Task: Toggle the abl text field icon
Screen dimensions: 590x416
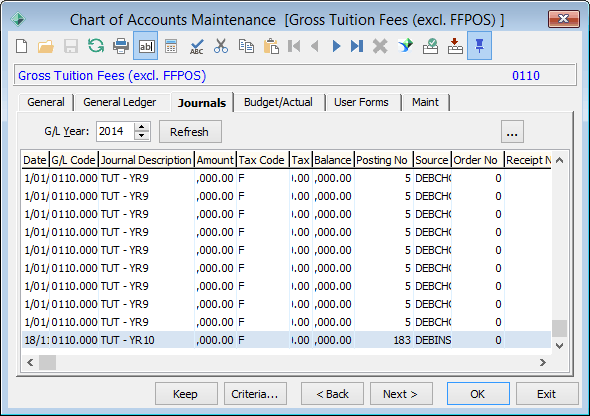Action: click(146, 46)
